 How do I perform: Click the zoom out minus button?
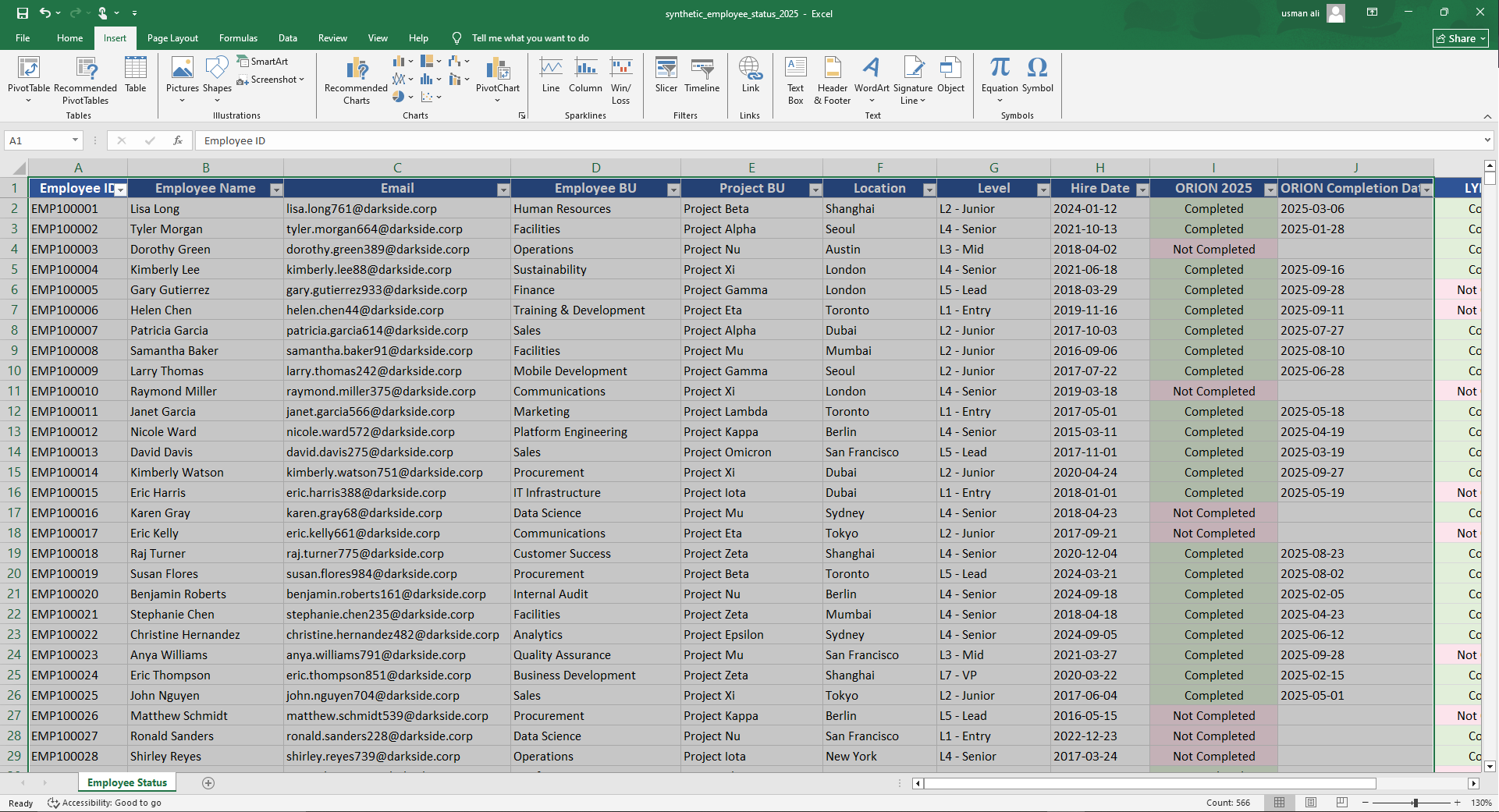(1365, 803)
